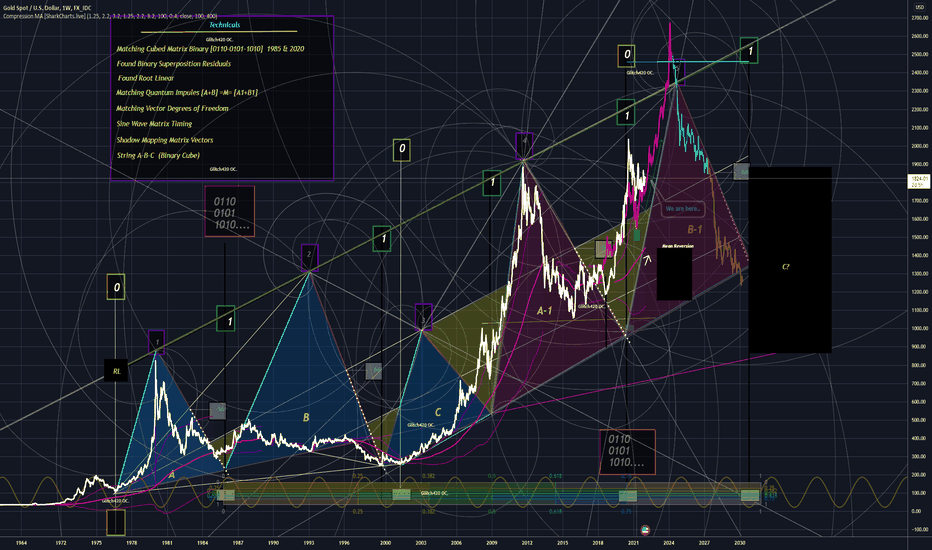Screen dimensions: 932x550
Task: Click the 2000.00 price axis label
Action: point(920,146)
